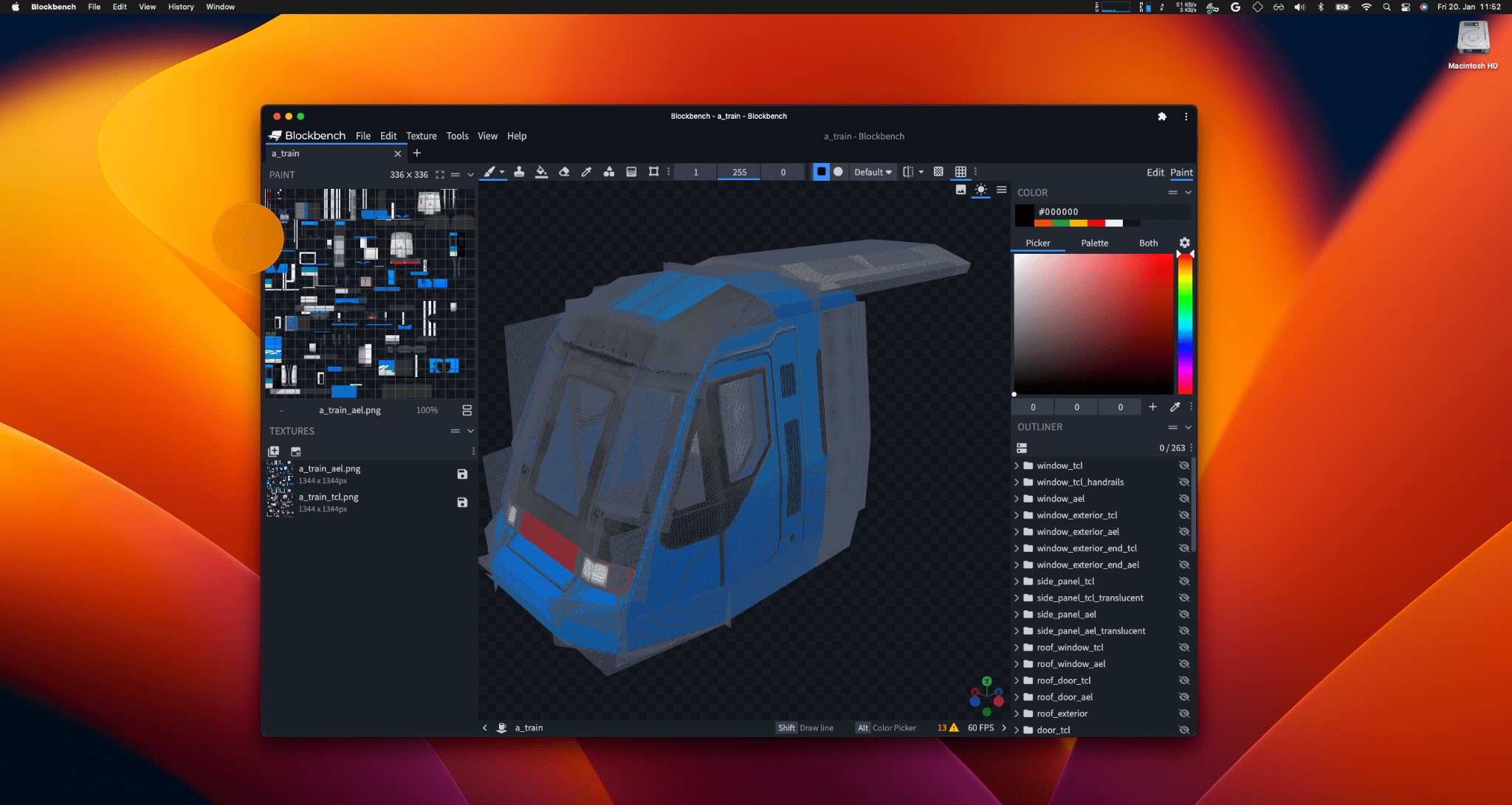
Task: Click the grid view toggle icon
Action: click(961, 171)
